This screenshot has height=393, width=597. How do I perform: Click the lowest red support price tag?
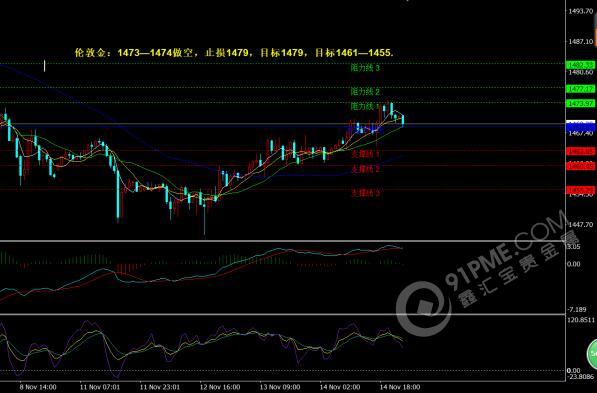tap(580, 190)
